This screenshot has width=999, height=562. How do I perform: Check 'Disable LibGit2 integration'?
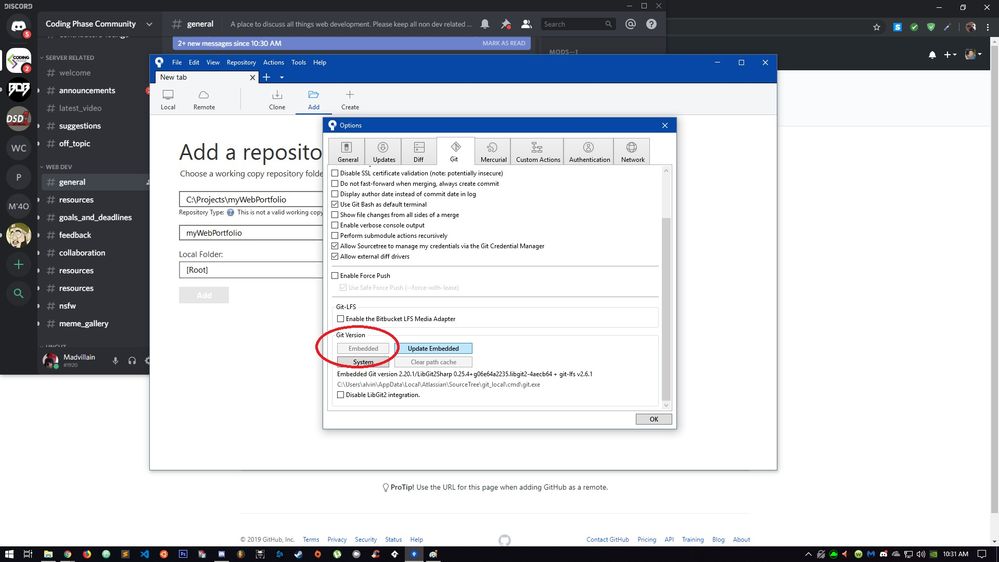[x=340, y=395]
